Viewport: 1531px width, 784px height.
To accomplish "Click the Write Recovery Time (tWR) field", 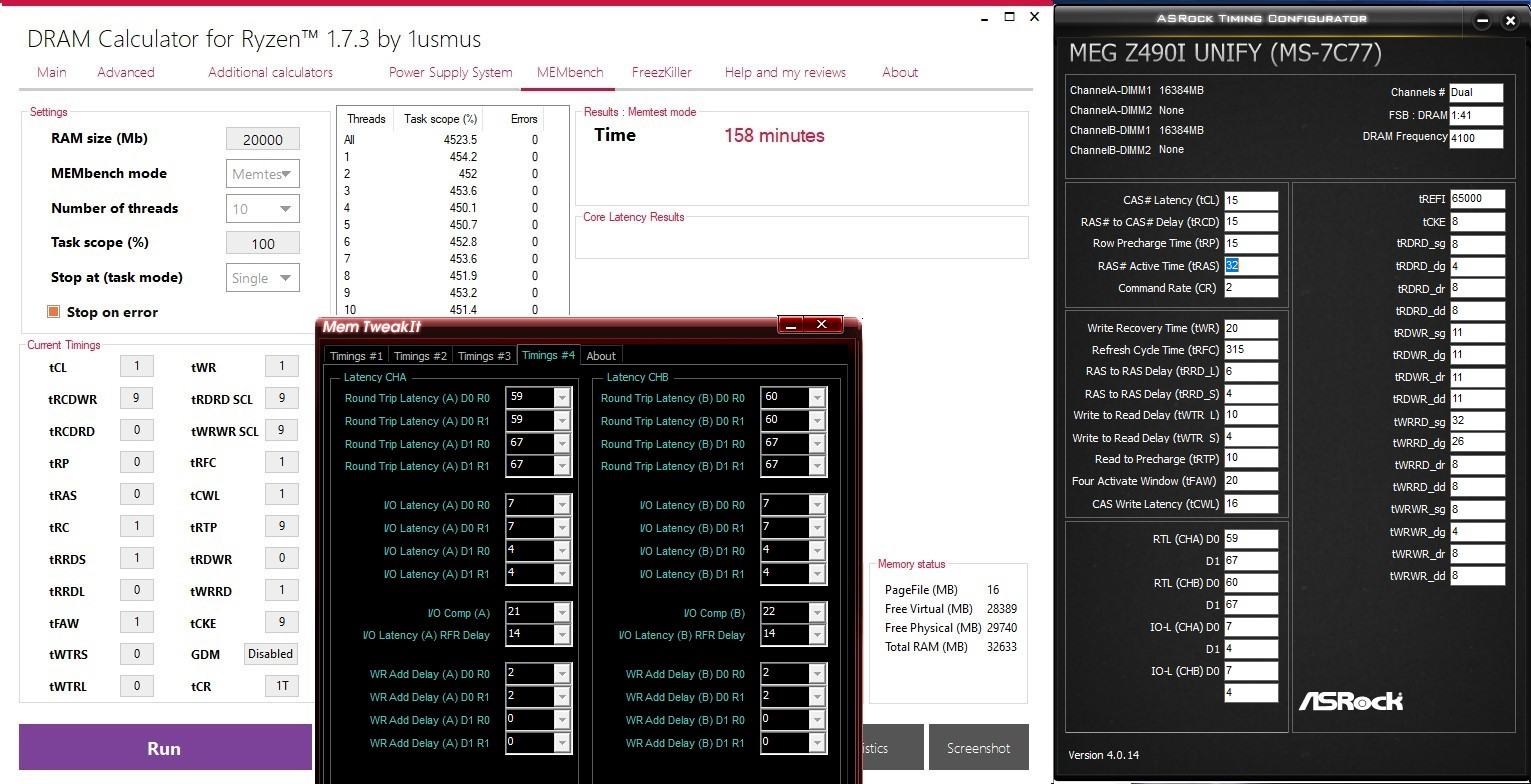I will coord(1251,328).
